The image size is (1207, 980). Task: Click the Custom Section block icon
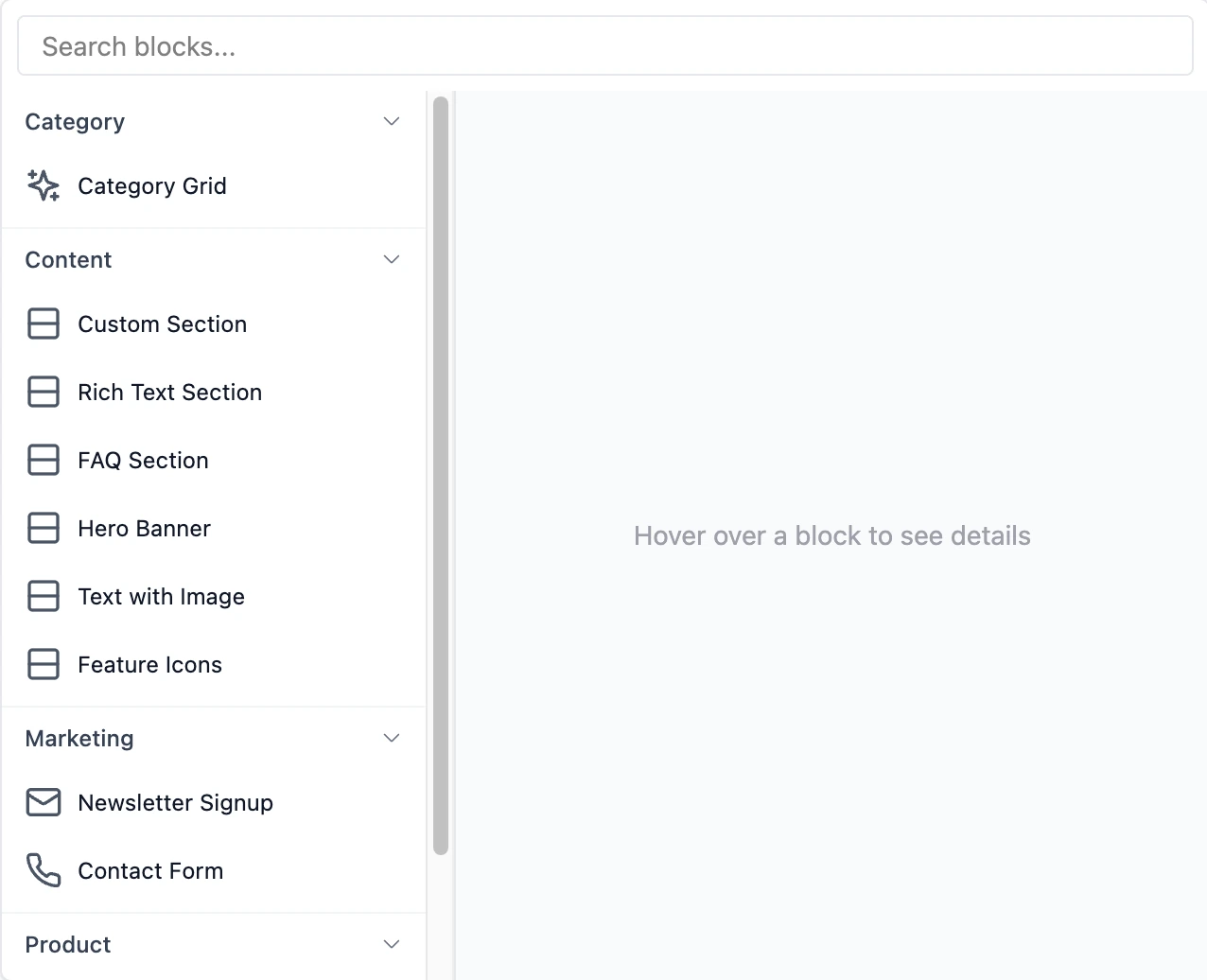click(43, 324)
